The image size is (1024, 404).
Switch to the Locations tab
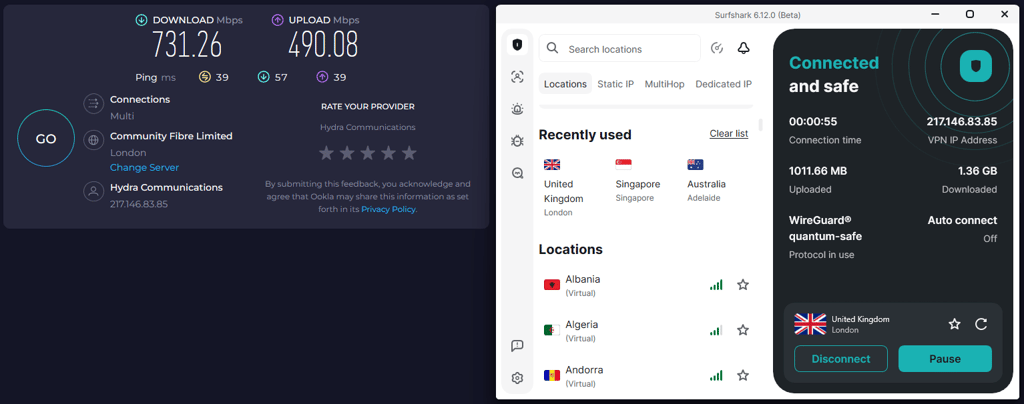(x=566, y=84)
